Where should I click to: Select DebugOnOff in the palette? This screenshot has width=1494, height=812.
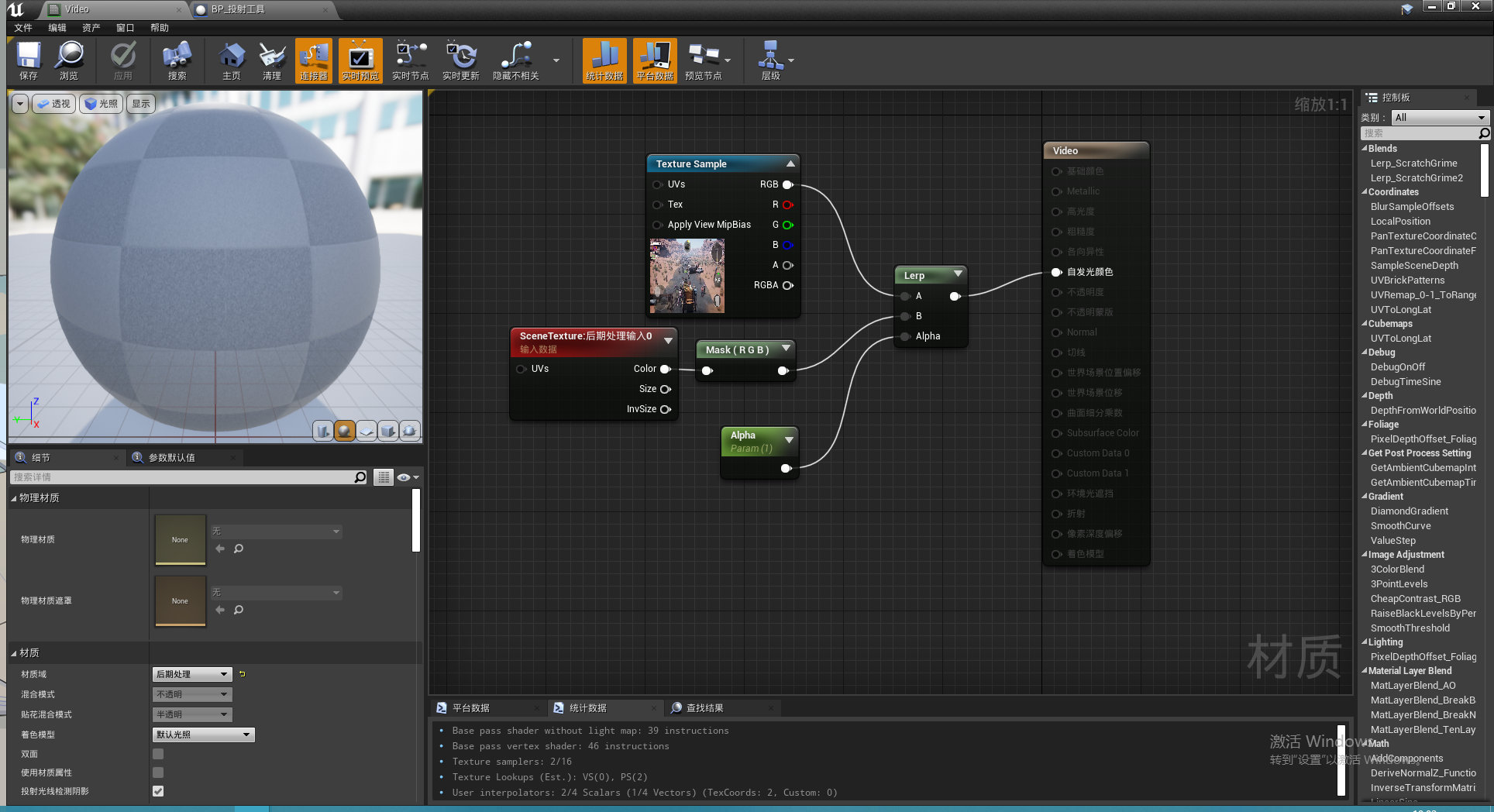tap(1398, 367)
